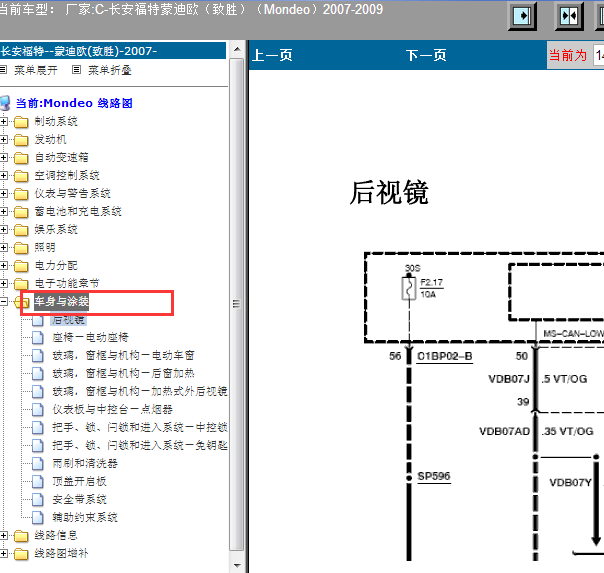Expand the 线路信息 tree node

point(3,535)
